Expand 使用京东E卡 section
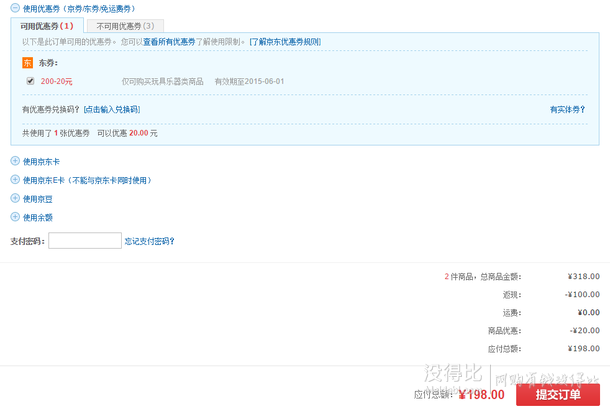This screenshot has width=610, height=414. pos(81,180)
